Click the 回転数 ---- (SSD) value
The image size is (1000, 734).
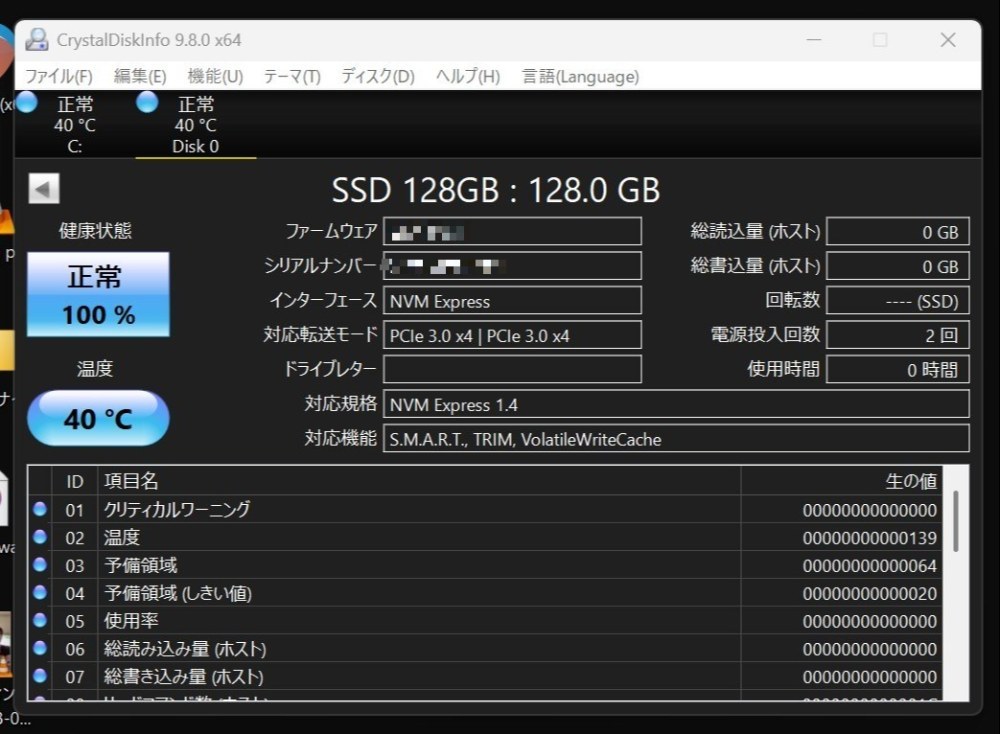point(898,300)
